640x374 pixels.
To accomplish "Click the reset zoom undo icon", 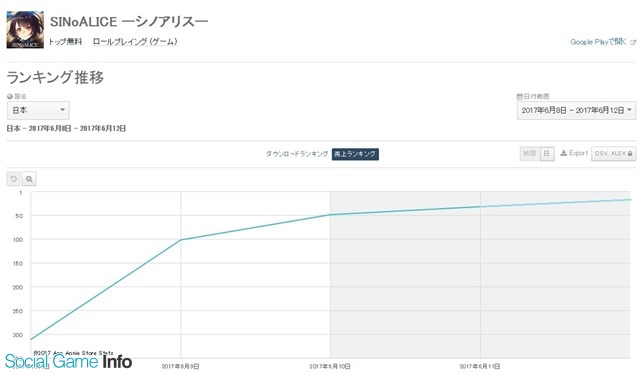I will tap(13, 179).
